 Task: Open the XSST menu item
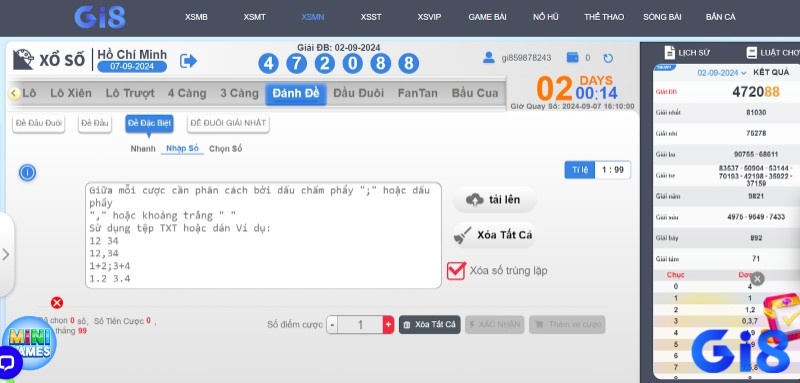371,17
